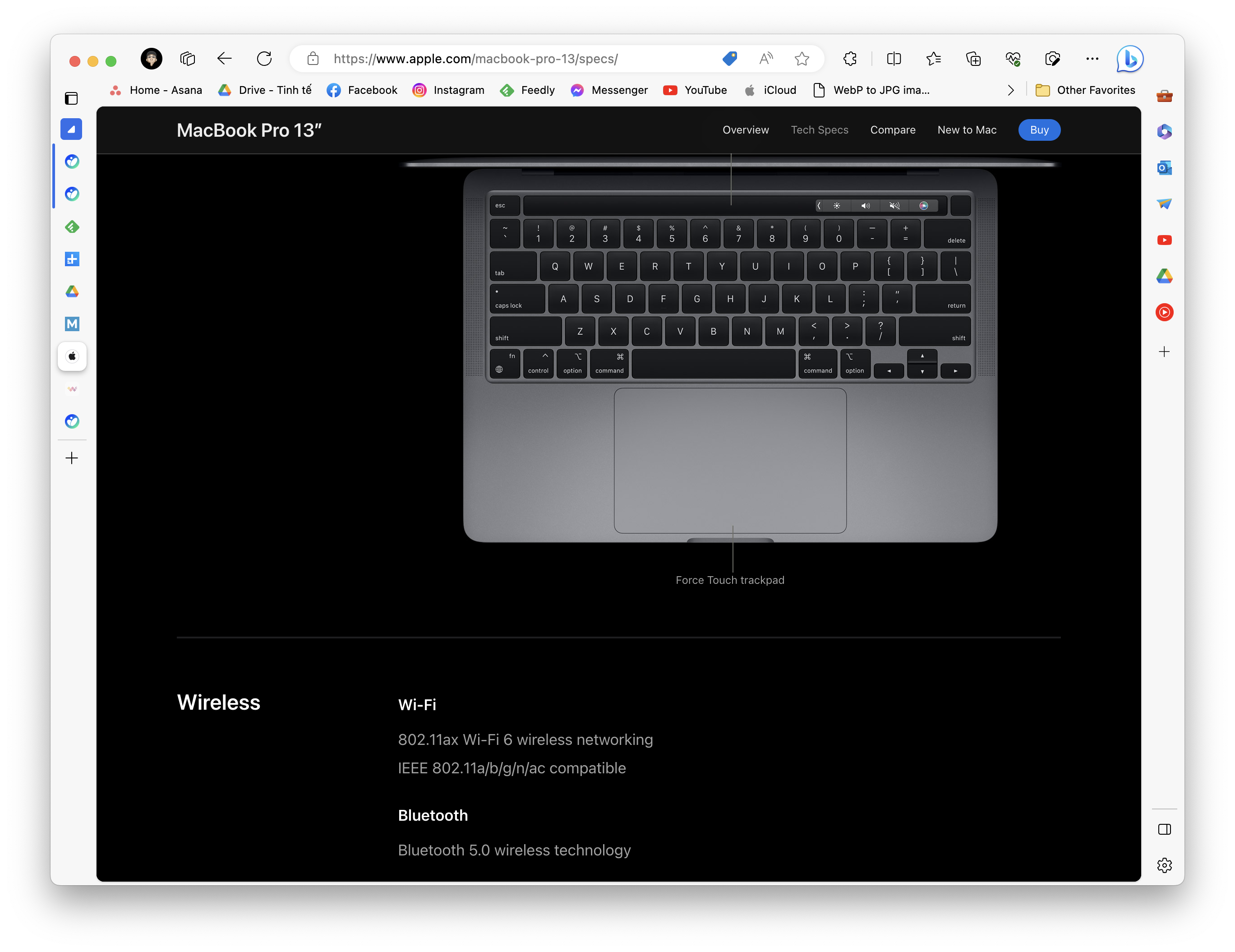Click the blue Buy button

[1039, 130]
